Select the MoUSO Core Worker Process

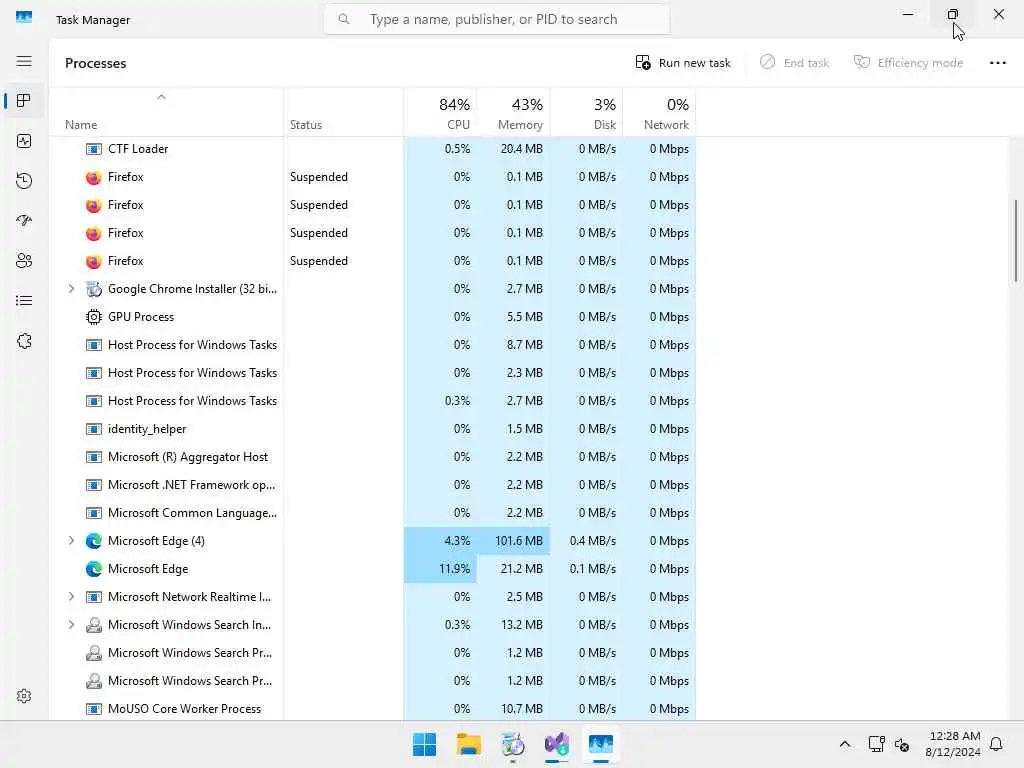372,709
